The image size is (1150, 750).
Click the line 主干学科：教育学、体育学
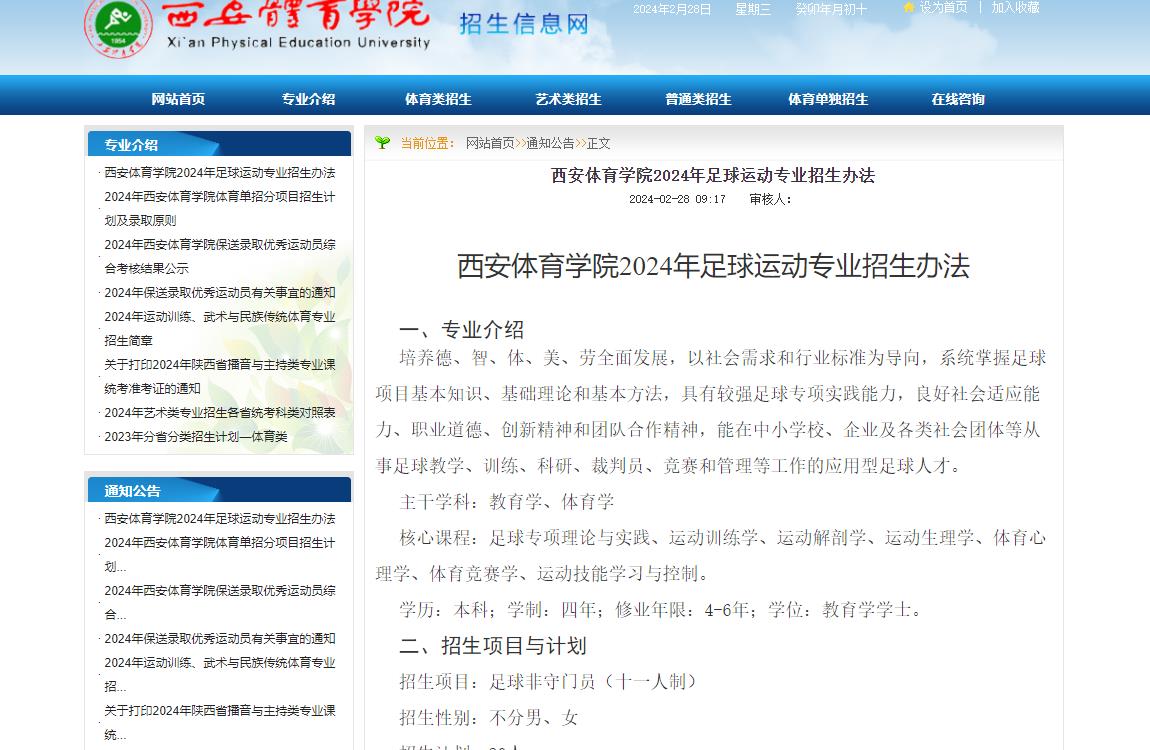(x=507, y=502)
